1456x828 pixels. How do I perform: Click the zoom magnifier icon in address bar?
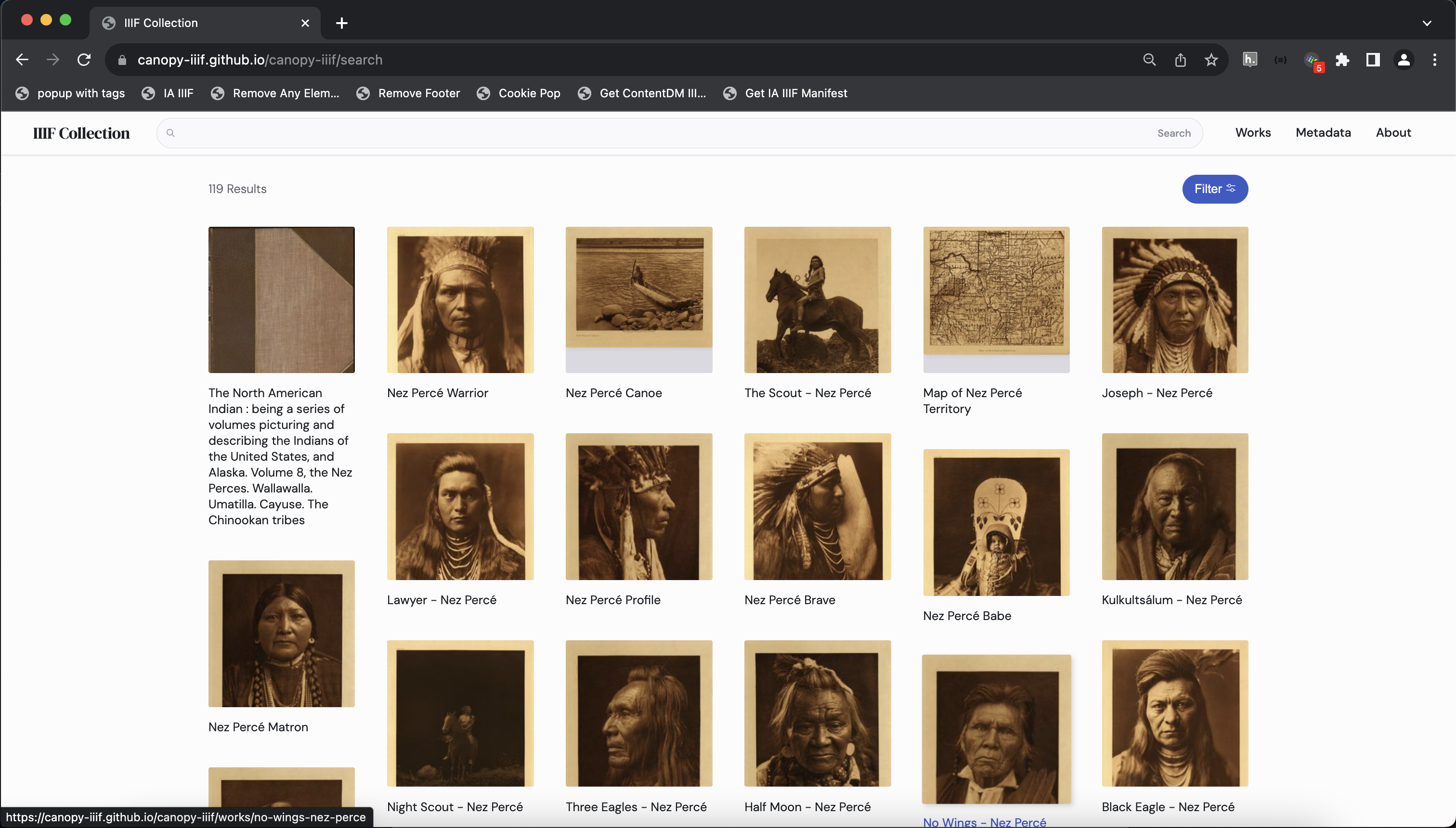1149,60
